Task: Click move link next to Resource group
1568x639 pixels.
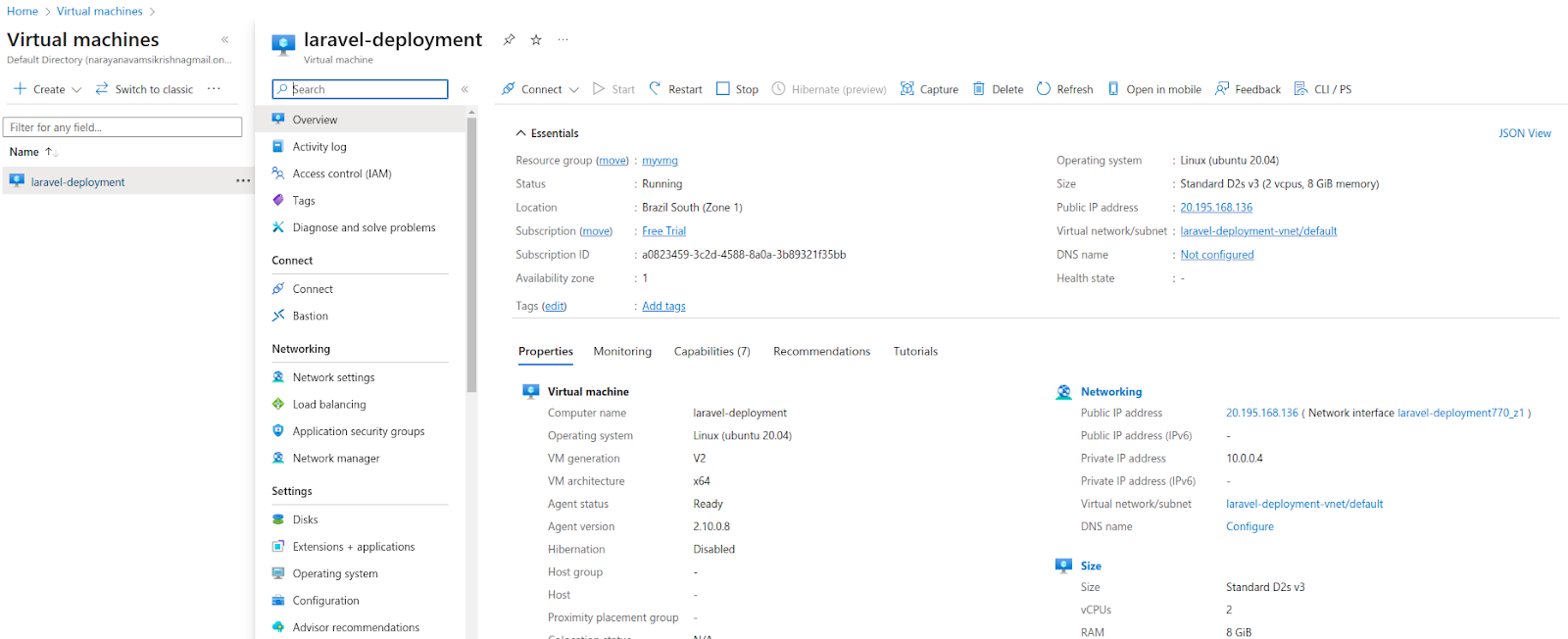Action: coord(612,161)
